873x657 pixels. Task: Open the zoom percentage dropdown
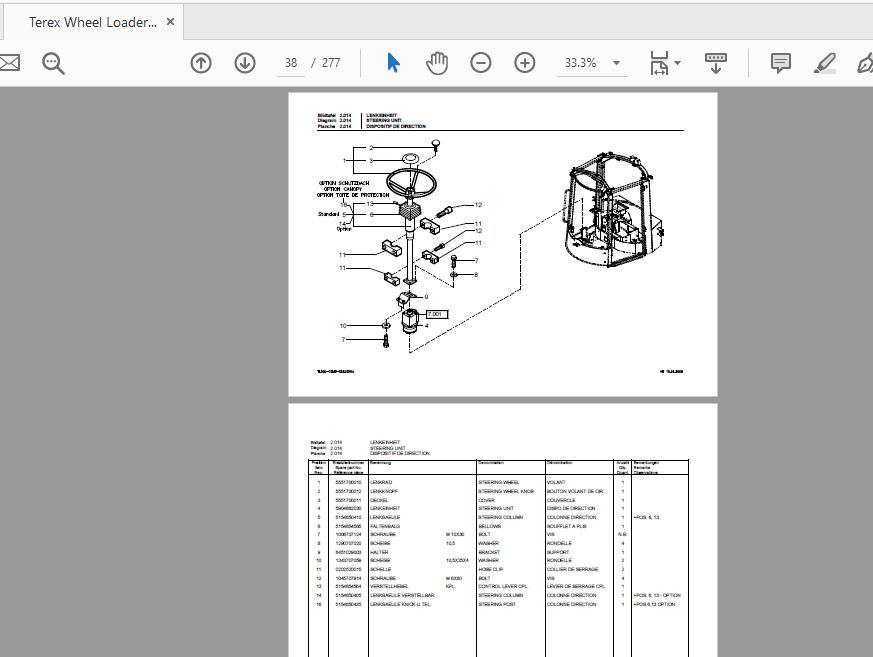coord(616,62)
